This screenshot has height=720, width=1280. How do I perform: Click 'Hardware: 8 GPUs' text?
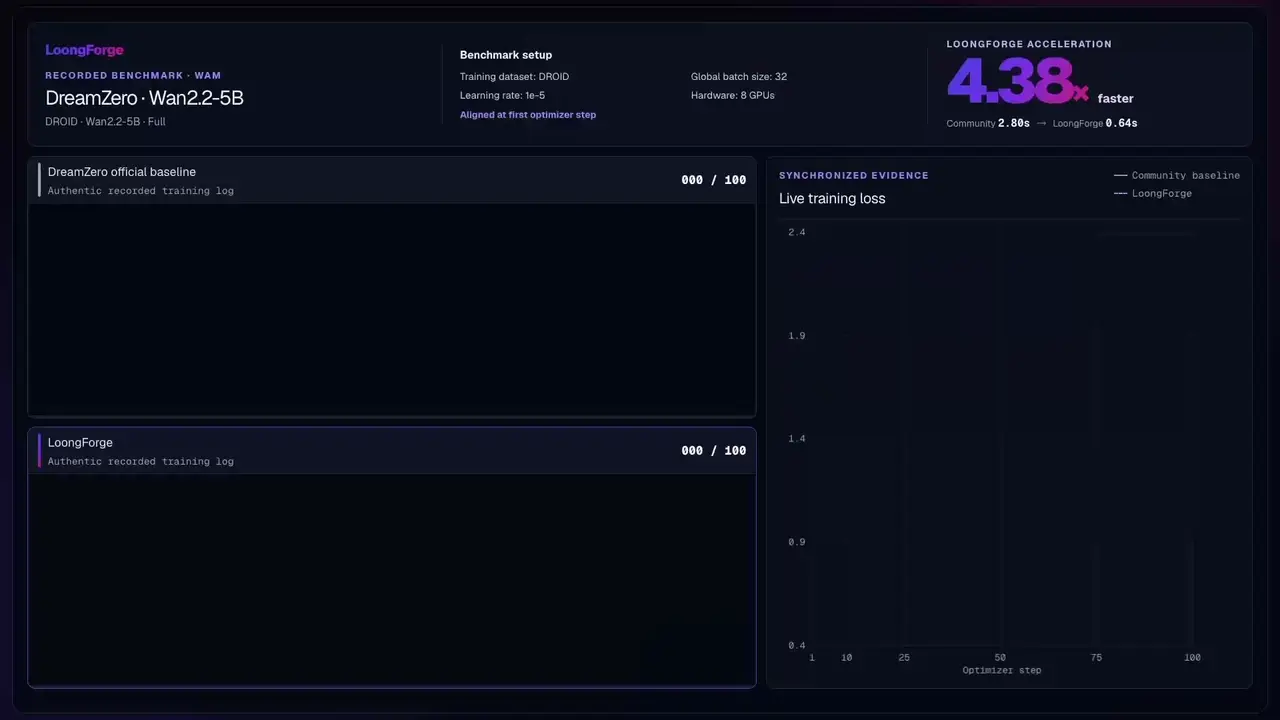pos(732,96)
